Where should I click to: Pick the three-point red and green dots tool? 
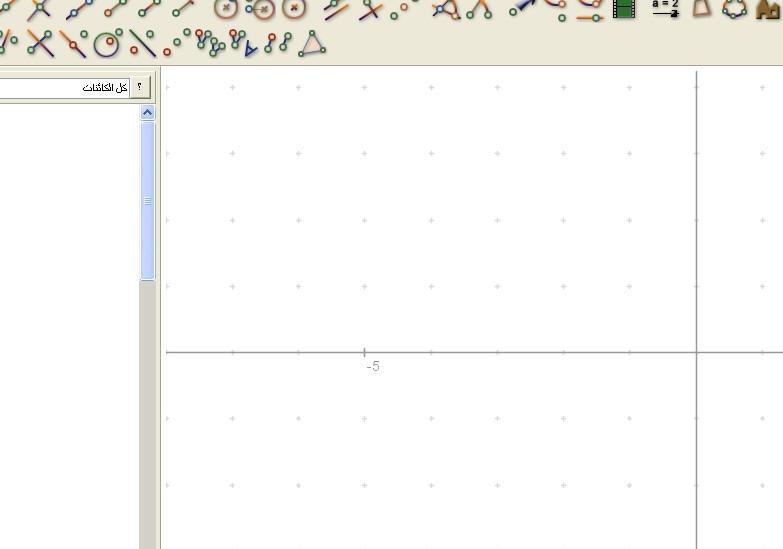coord(177,42)
